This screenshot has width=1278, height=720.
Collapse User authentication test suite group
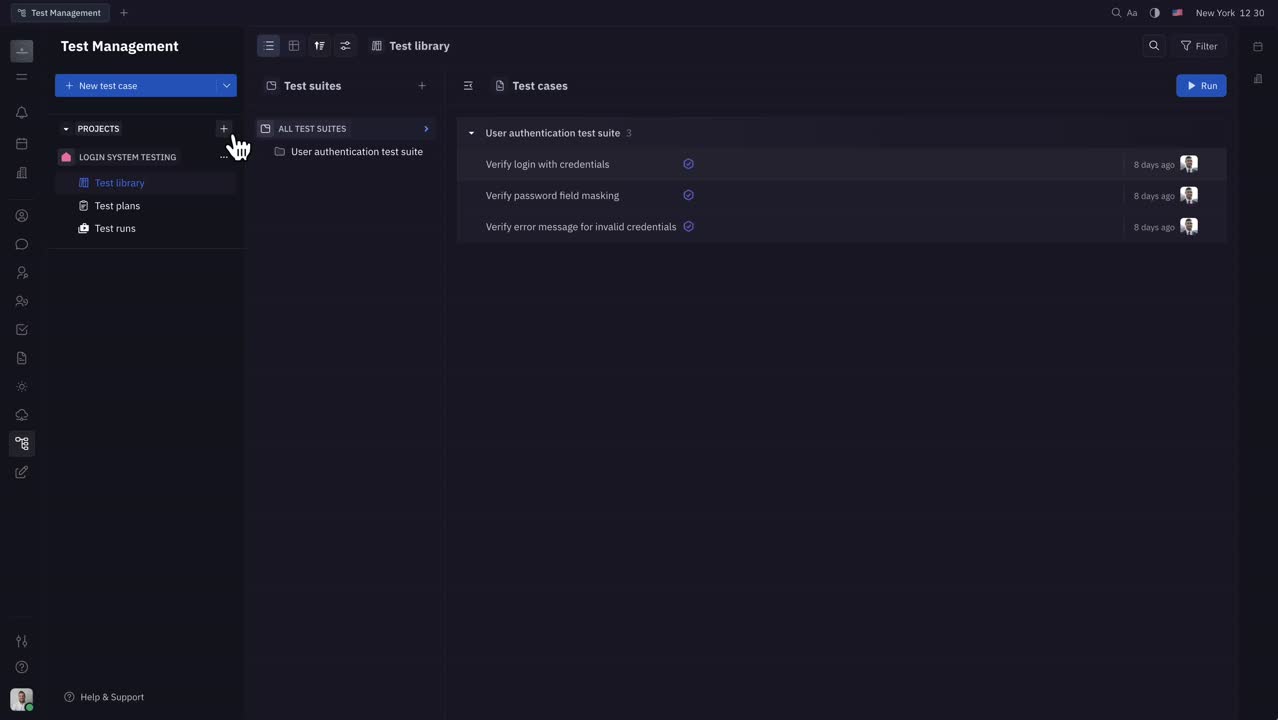point(472,133)
